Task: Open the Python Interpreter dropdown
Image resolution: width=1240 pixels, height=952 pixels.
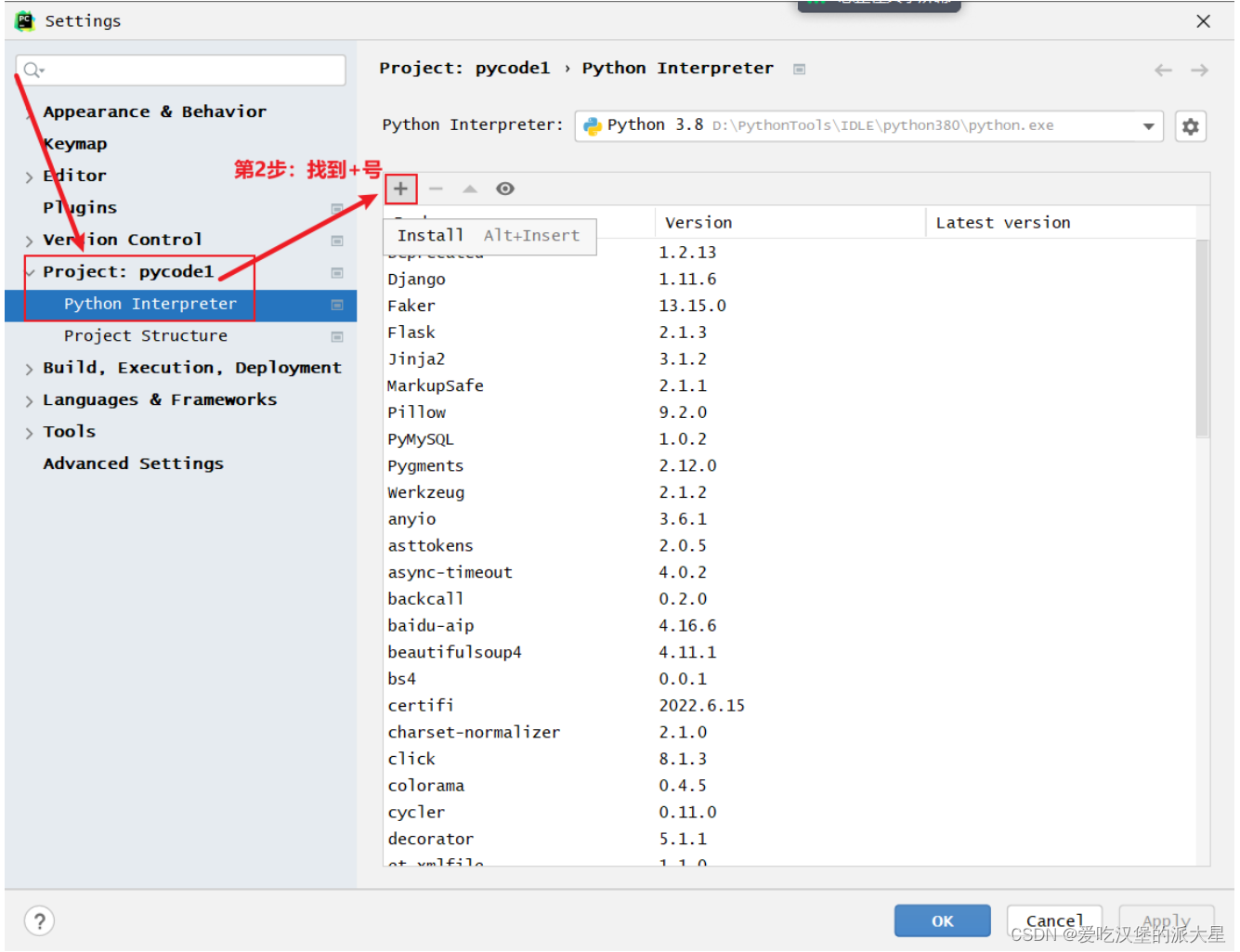Action: coord(1148,125)
